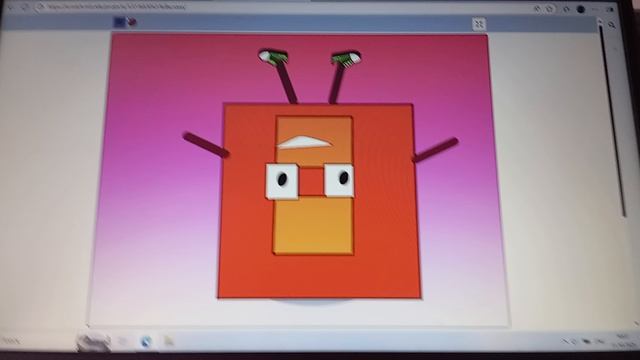The width and height of the screenshot is (640, 360).
Task: Click the red stop sign button
Action: 132,22
